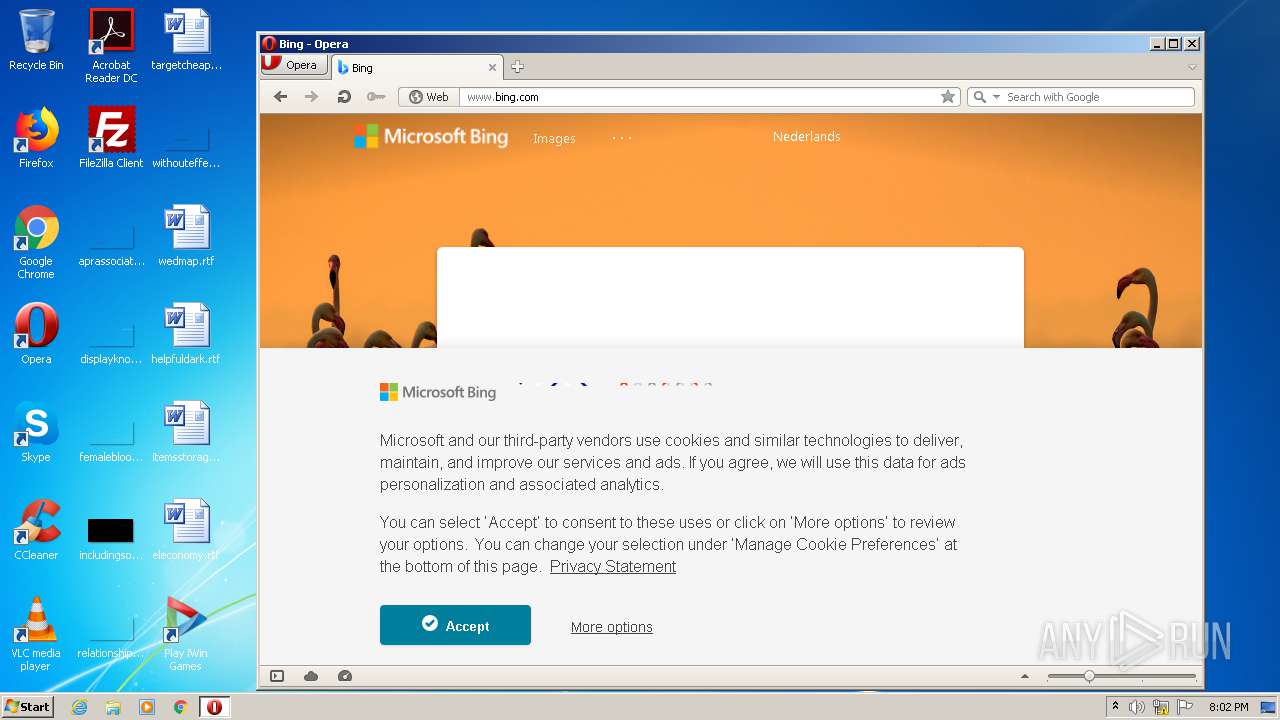Open media player from taskbar
Image resolution: width=1280 pixels, height=720 pixels.
click(147, 707)
